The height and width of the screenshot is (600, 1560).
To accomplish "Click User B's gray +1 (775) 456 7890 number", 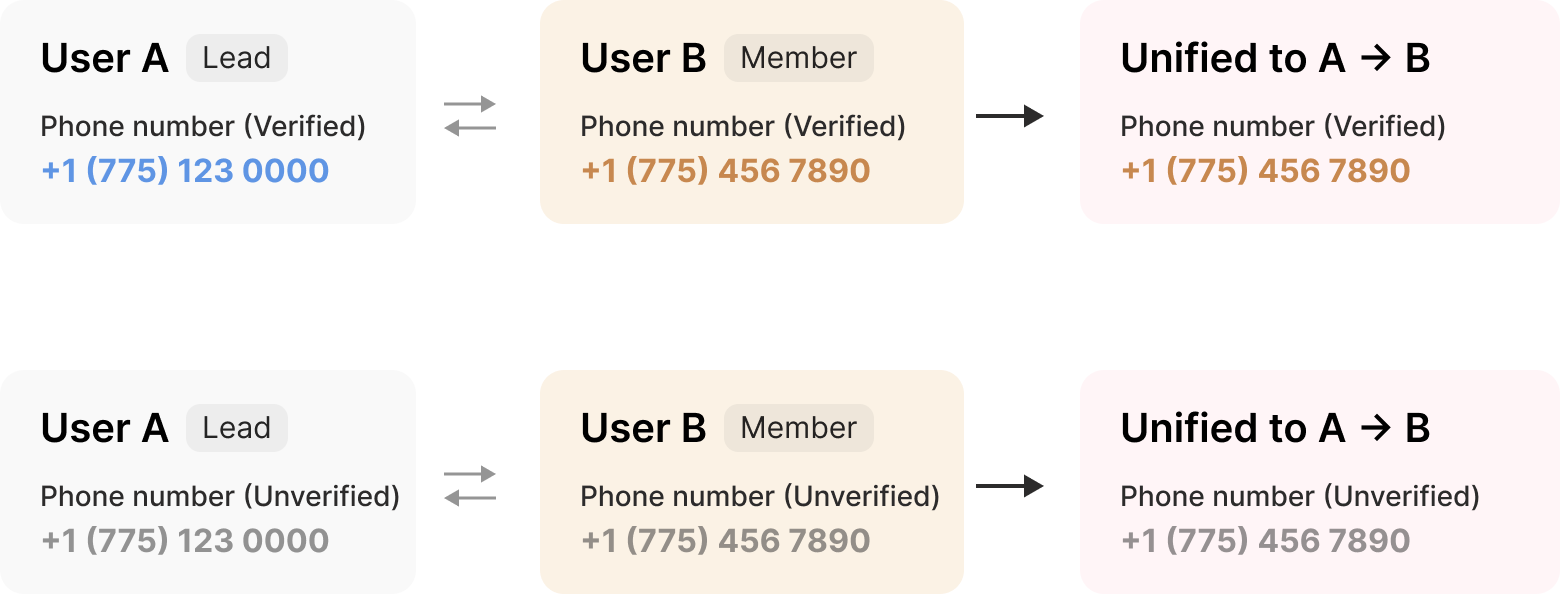I will [725, 541].
